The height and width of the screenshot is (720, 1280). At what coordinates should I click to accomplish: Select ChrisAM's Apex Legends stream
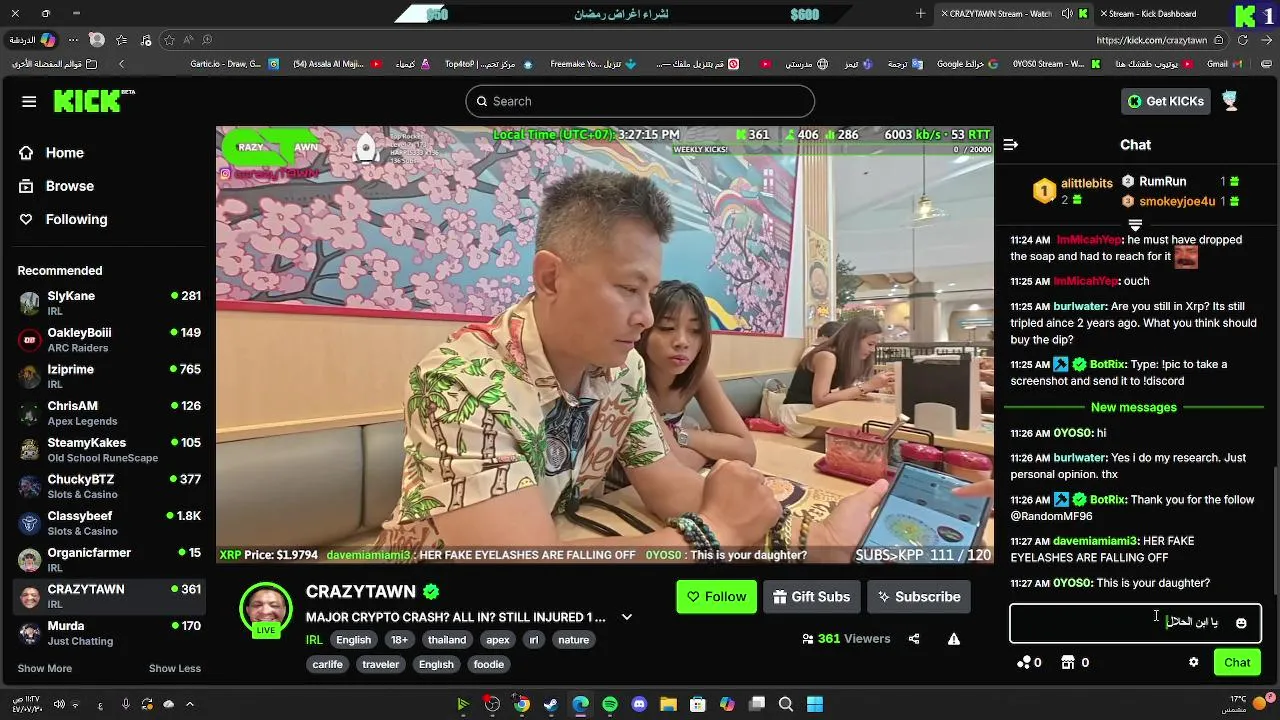[x=109, y=413]
